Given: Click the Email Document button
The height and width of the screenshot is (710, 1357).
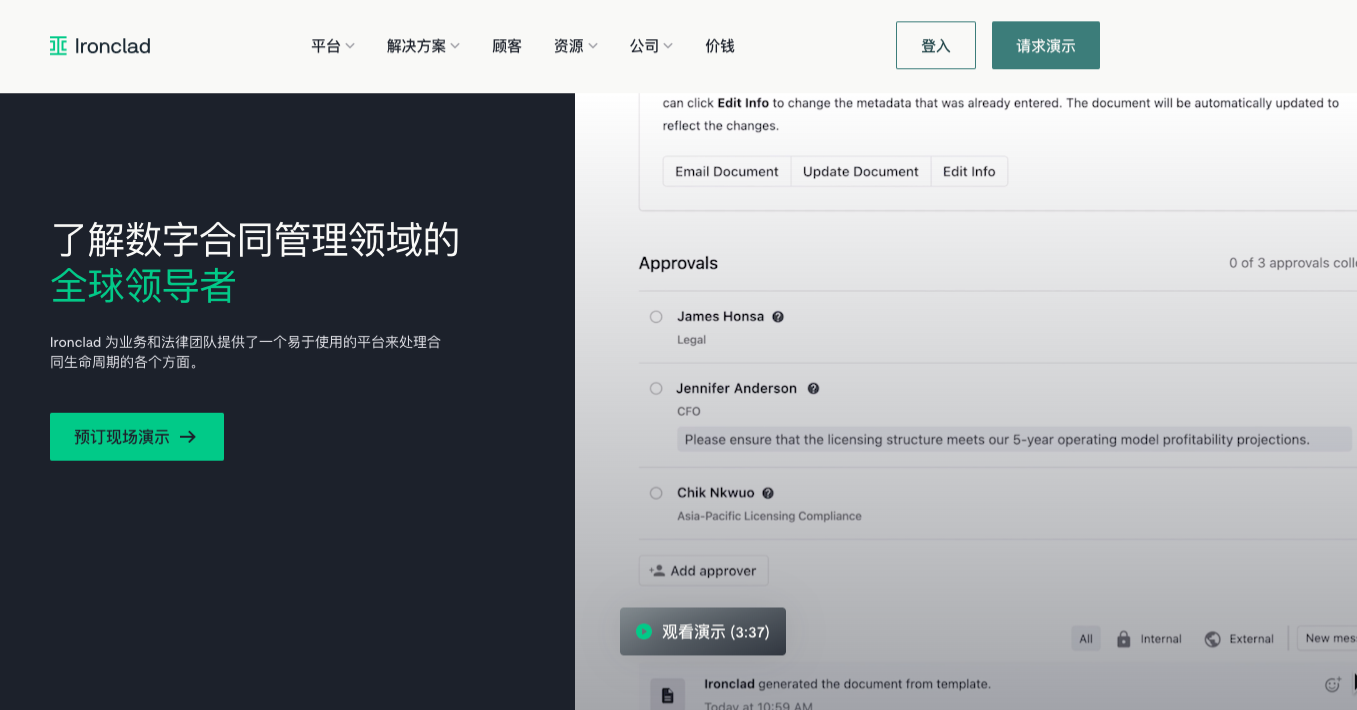Looking at the screenshot, I should pyautogui.click(x=726, y=171).
